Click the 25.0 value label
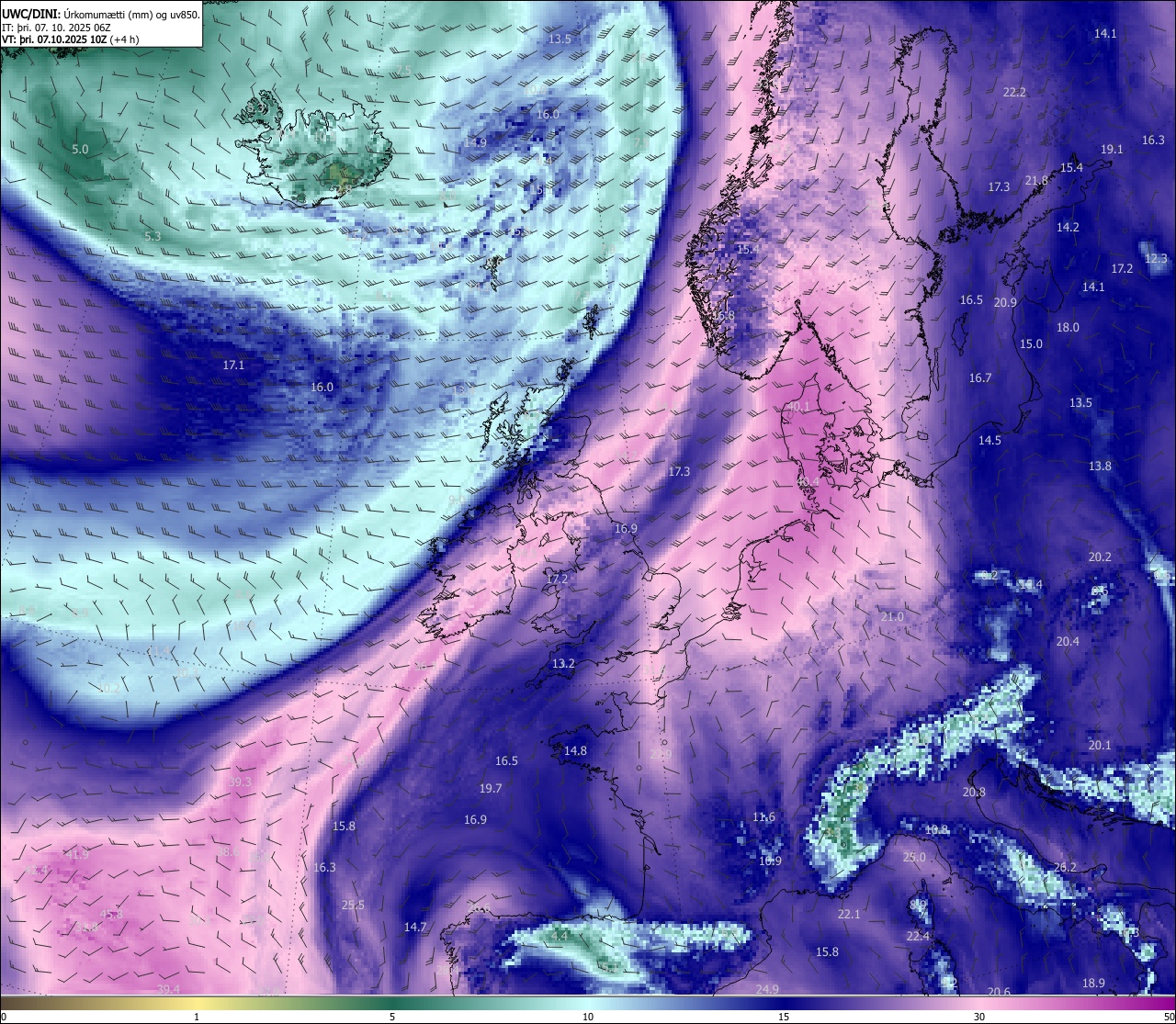 (914, 857)
